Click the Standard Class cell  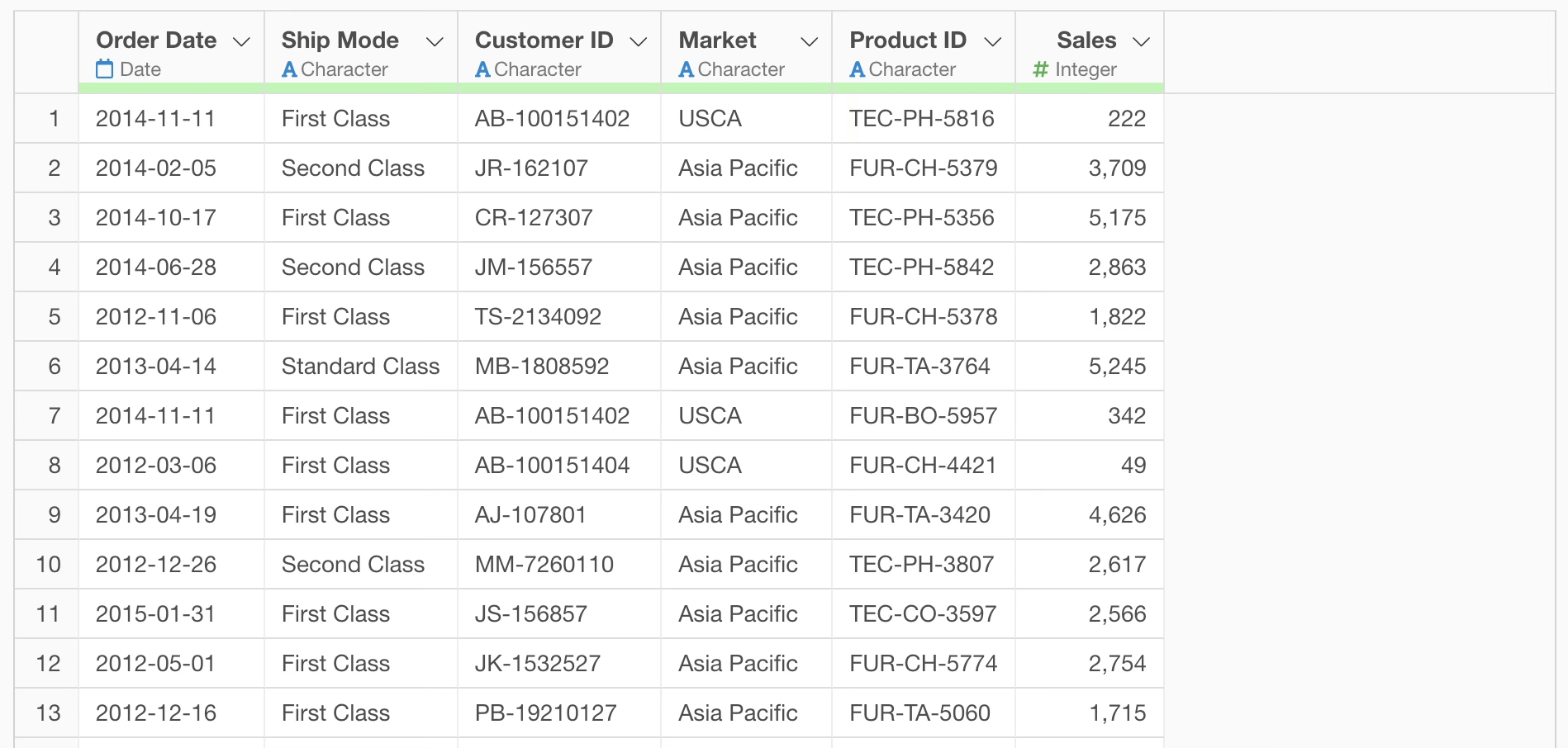(x=360, y=367)
